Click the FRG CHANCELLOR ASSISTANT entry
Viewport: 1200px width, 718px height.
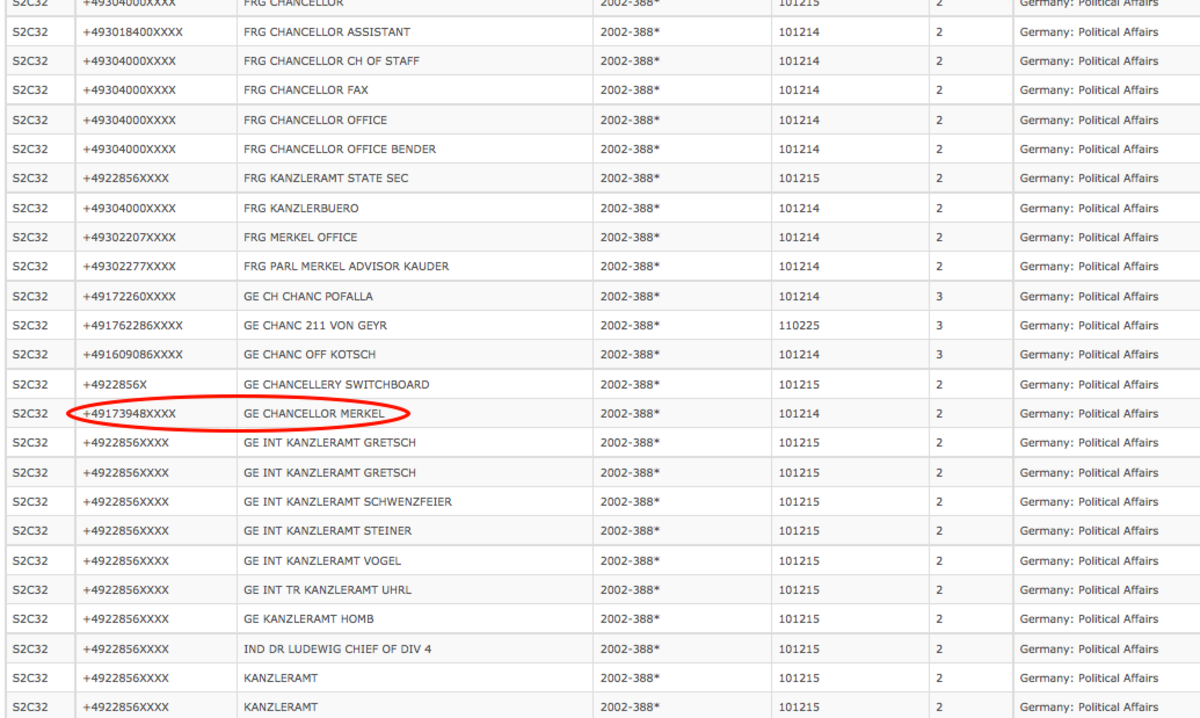tap(327, 32)
